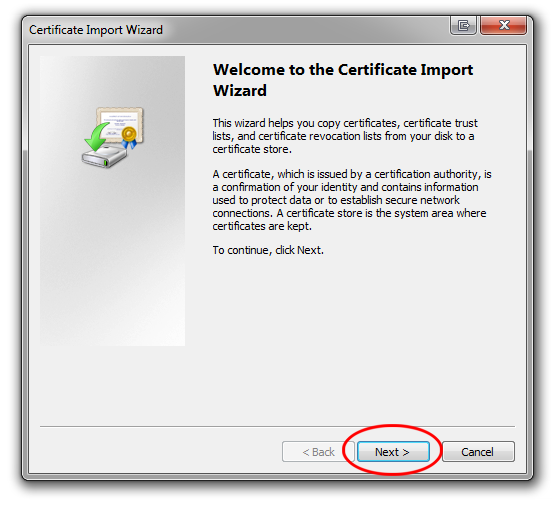This screenshot has height=510, width=557.
Task: Click the "A certificate, which is issued" paragraph
Action: coord(352,200)
